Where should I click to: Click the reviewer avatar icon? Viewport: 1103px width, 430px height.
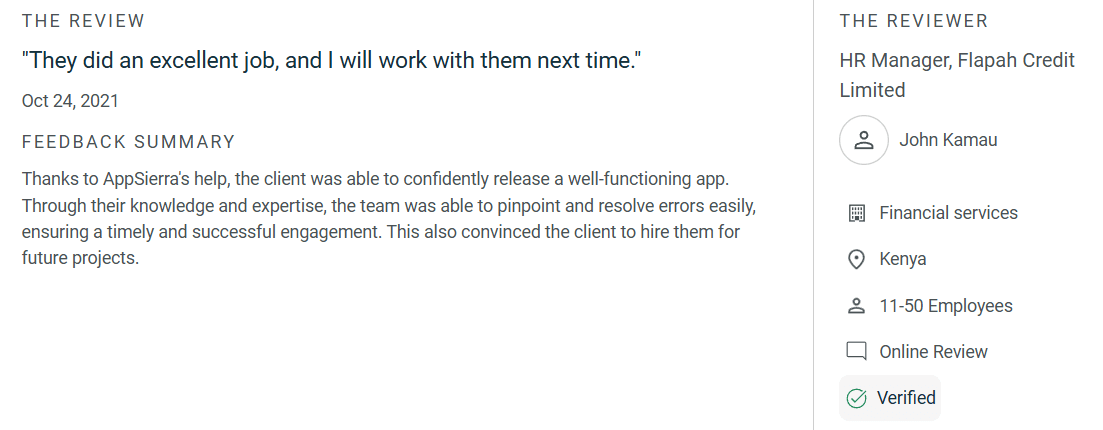864,140
